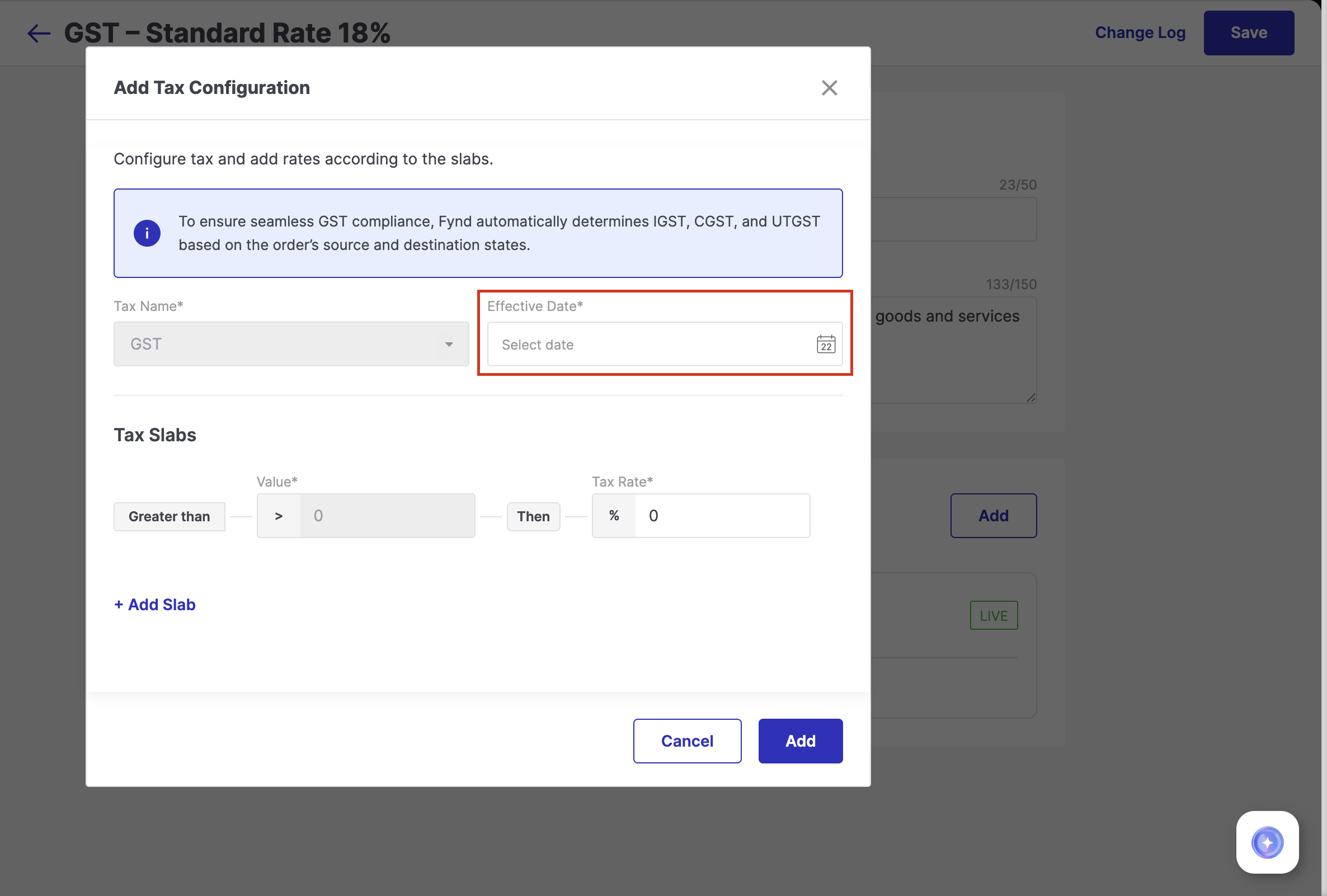Open the AI assistant sparkle button
Viewport: 1327px width, 896px height.
[x=1267, y=842]
